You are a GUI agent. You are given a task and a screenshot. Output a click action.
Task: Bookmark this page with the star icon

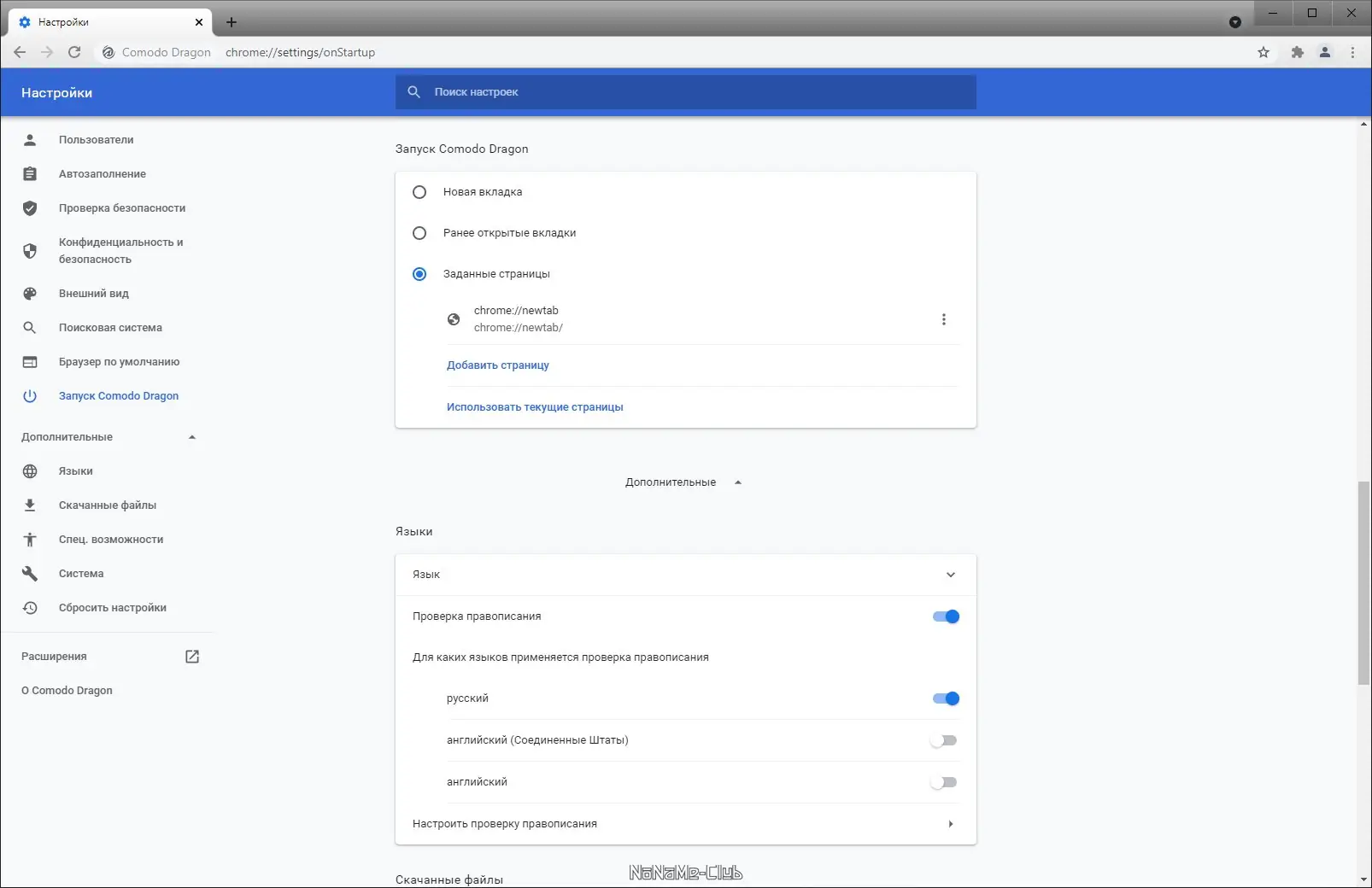1264,52
